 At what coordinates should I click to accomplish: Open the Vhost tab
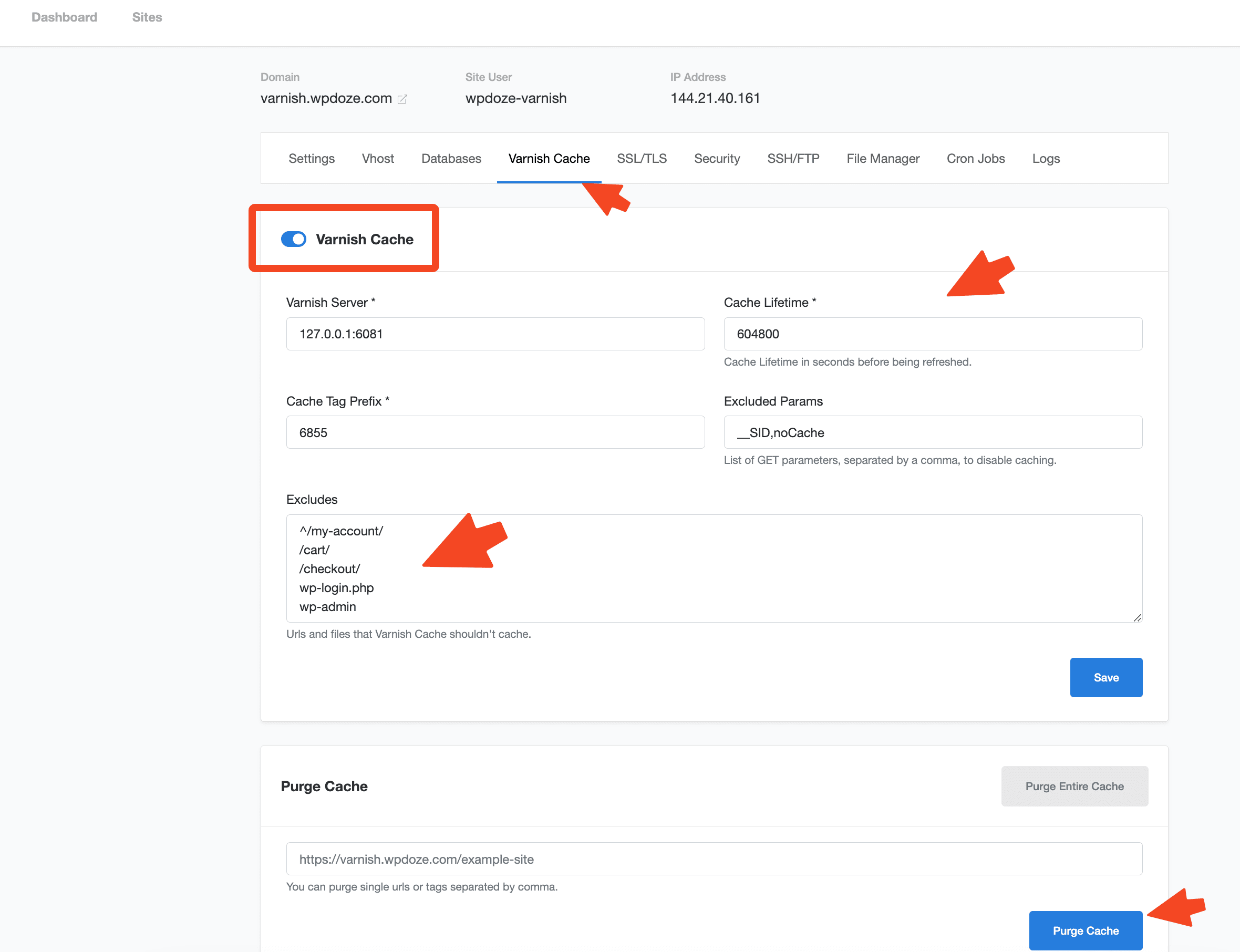[377, 159]
